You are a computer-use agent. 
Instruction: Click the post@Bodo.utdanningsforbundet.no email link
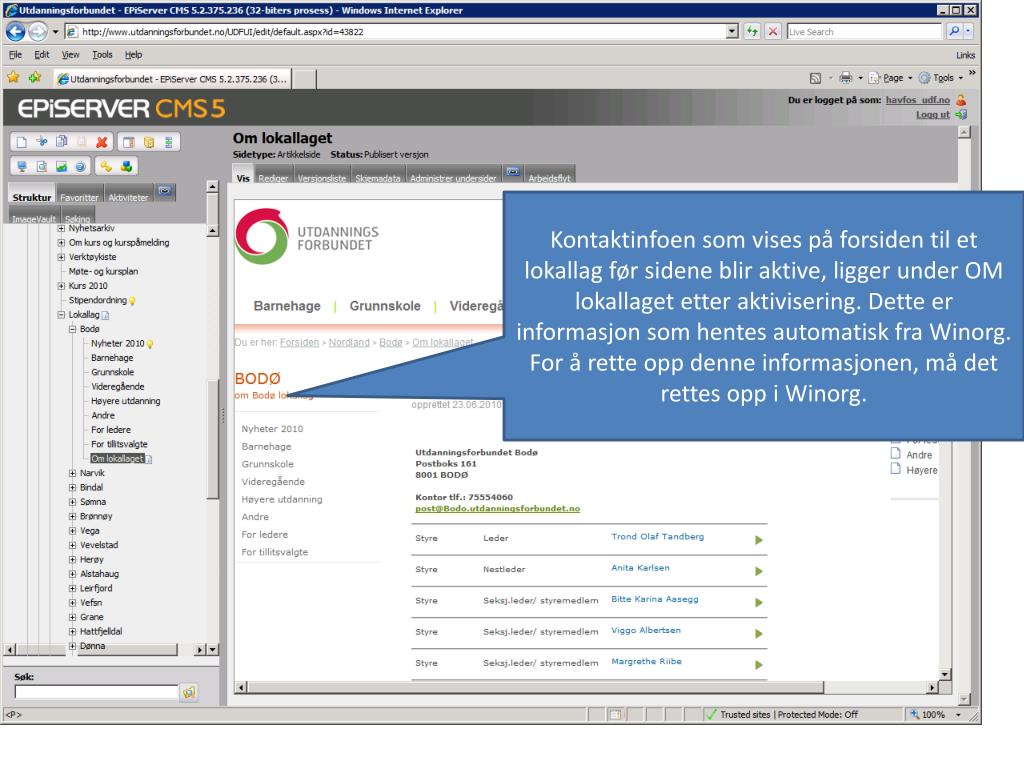pos(498,509)
